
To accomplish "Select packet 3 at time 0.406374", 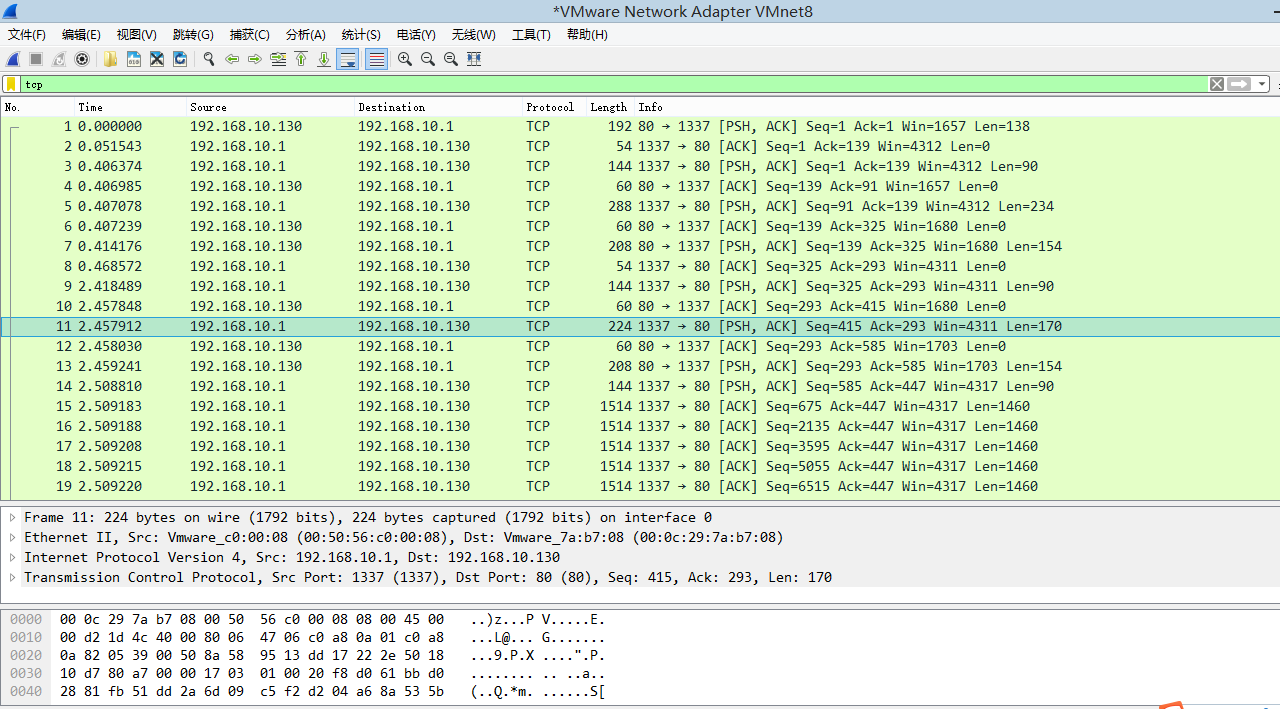I will [640, 166].
